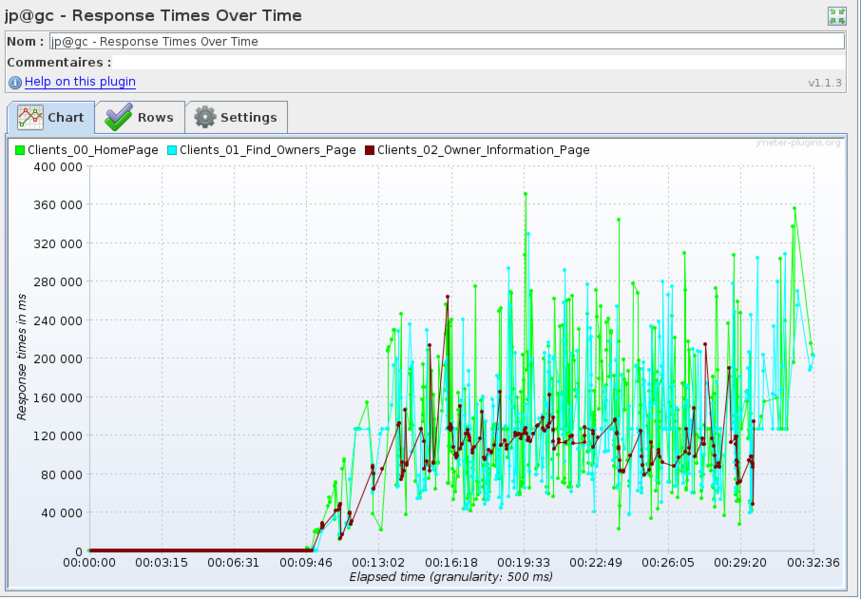The image size is (861, 599).
Task: Click the graph icon on the Chart tab
Action: (30, 117)
